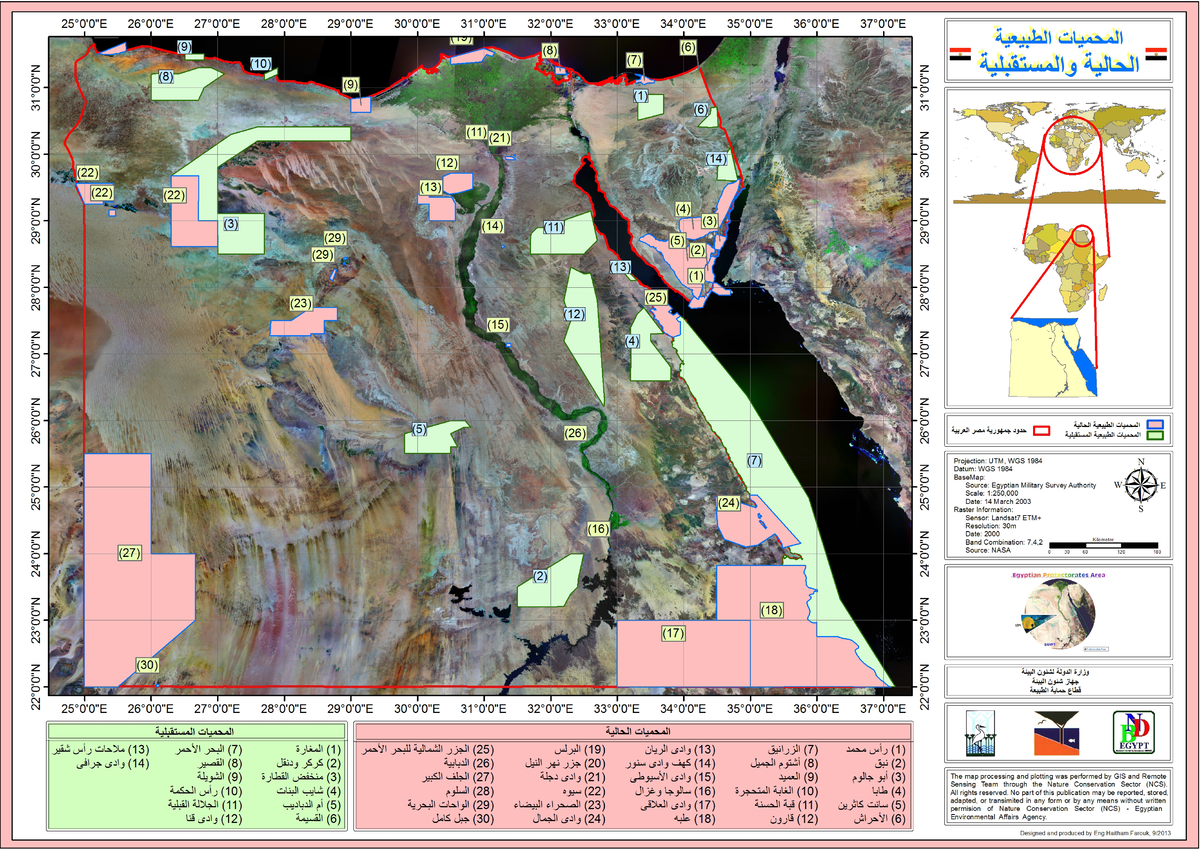Viewport: 1200px width, 849px height.
Task: Click the NCS copyright notice panel
Action: (1060, 796)
